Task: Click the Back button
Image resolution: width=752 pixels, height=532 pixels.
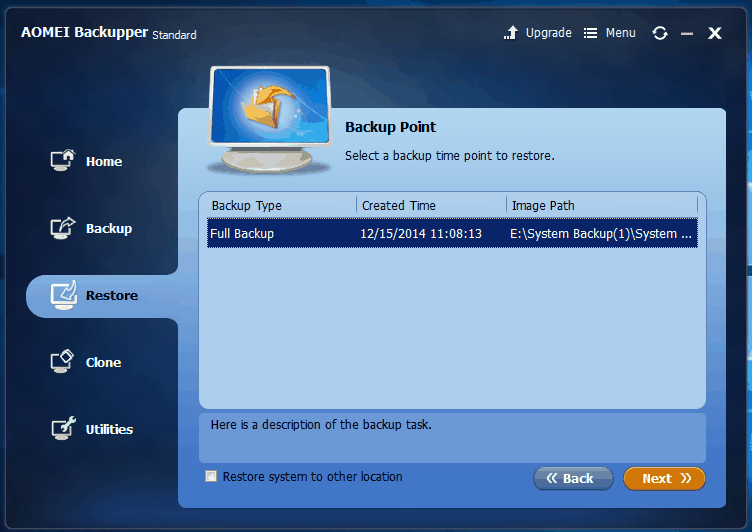Action: click(x=573, y=478)
